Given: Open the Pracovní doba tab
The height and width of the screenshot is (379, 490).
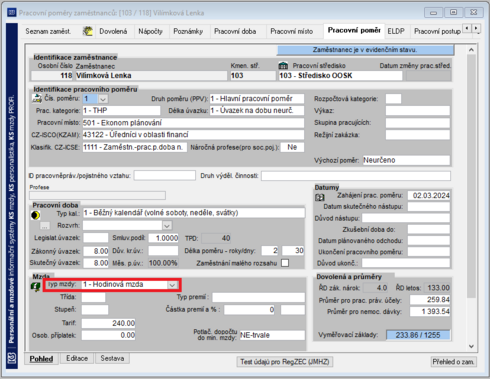Looking at the screenshot, I should (x=235, y=31).
